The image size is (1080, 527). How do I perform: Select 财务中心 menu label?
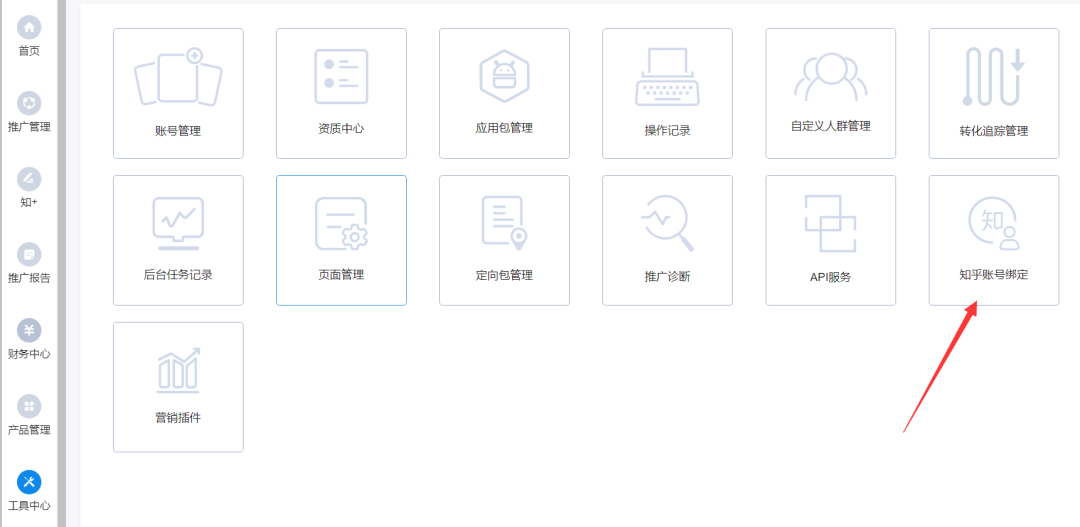29,354
